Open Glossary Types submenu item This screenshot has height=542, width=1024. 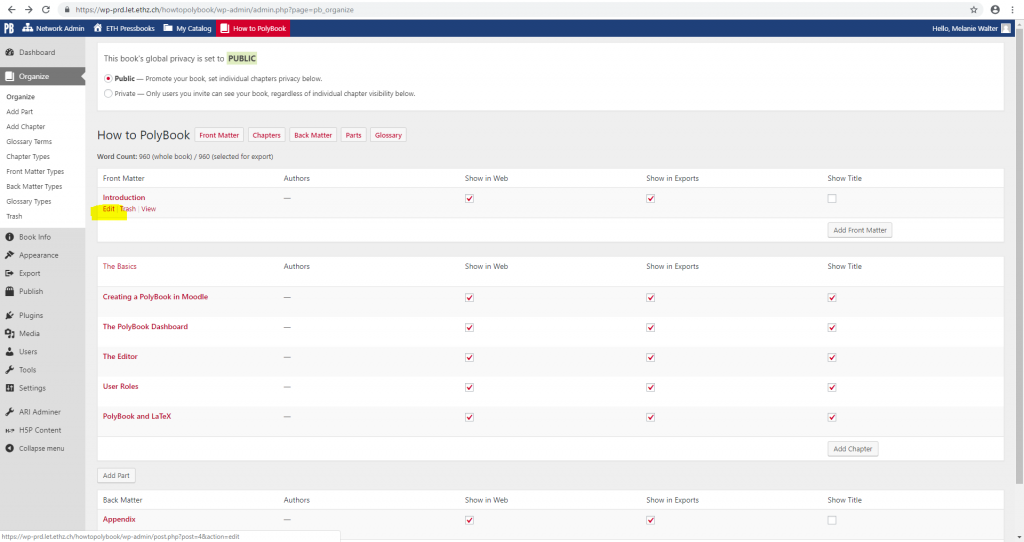click(29, 202)
